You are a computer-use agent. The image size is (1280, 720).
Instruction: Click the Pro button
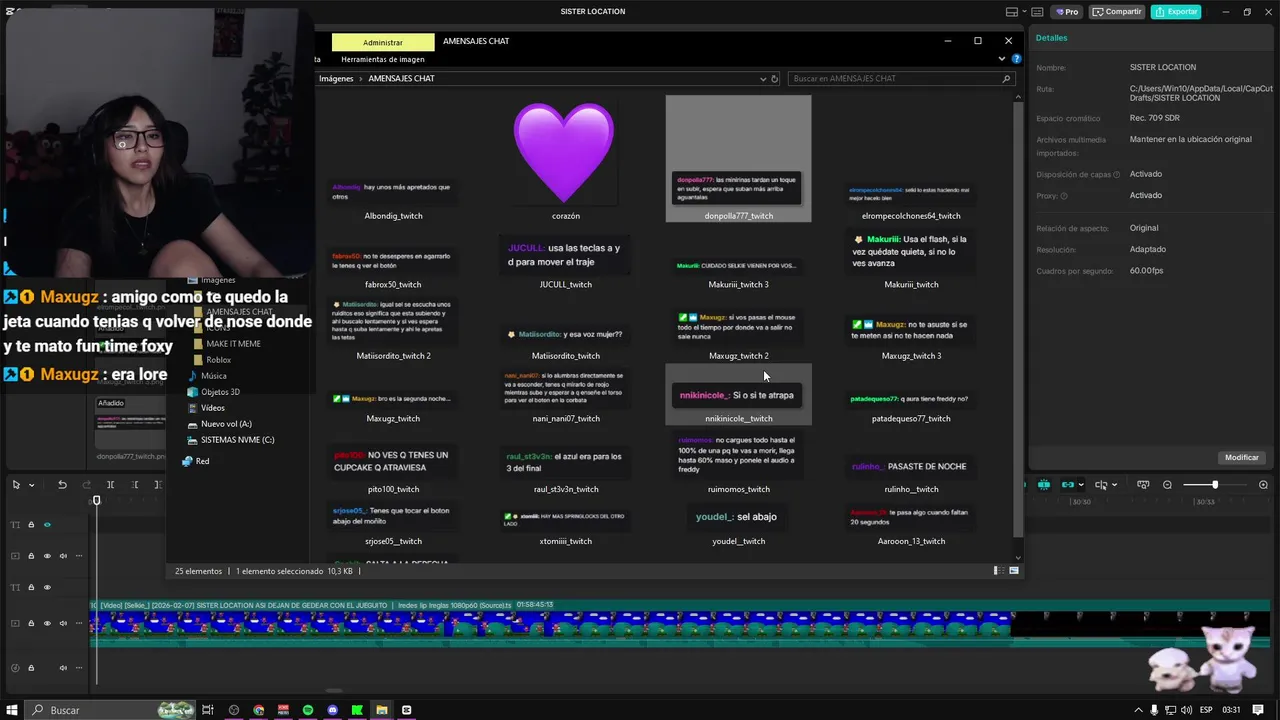1067,12
